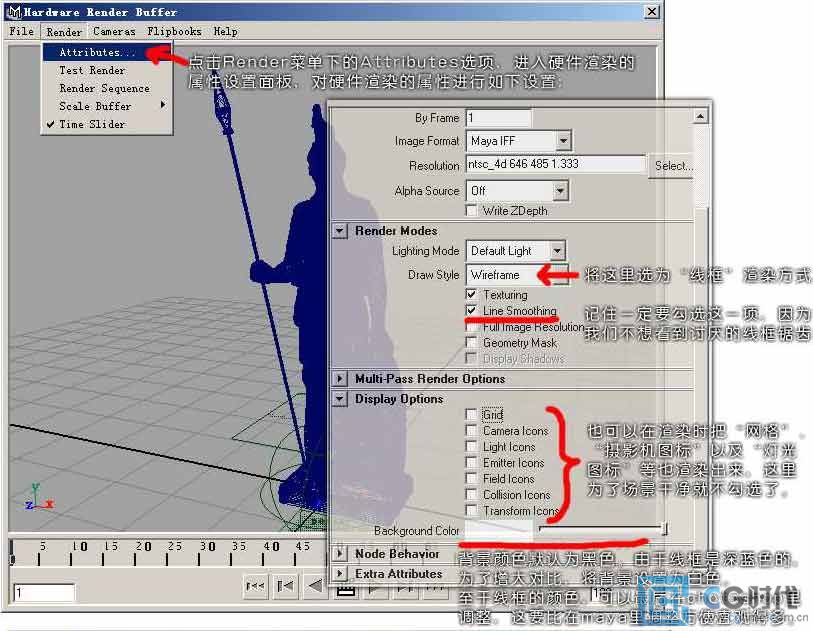Toggle Collision Icons checkbox

pos(471,495)
